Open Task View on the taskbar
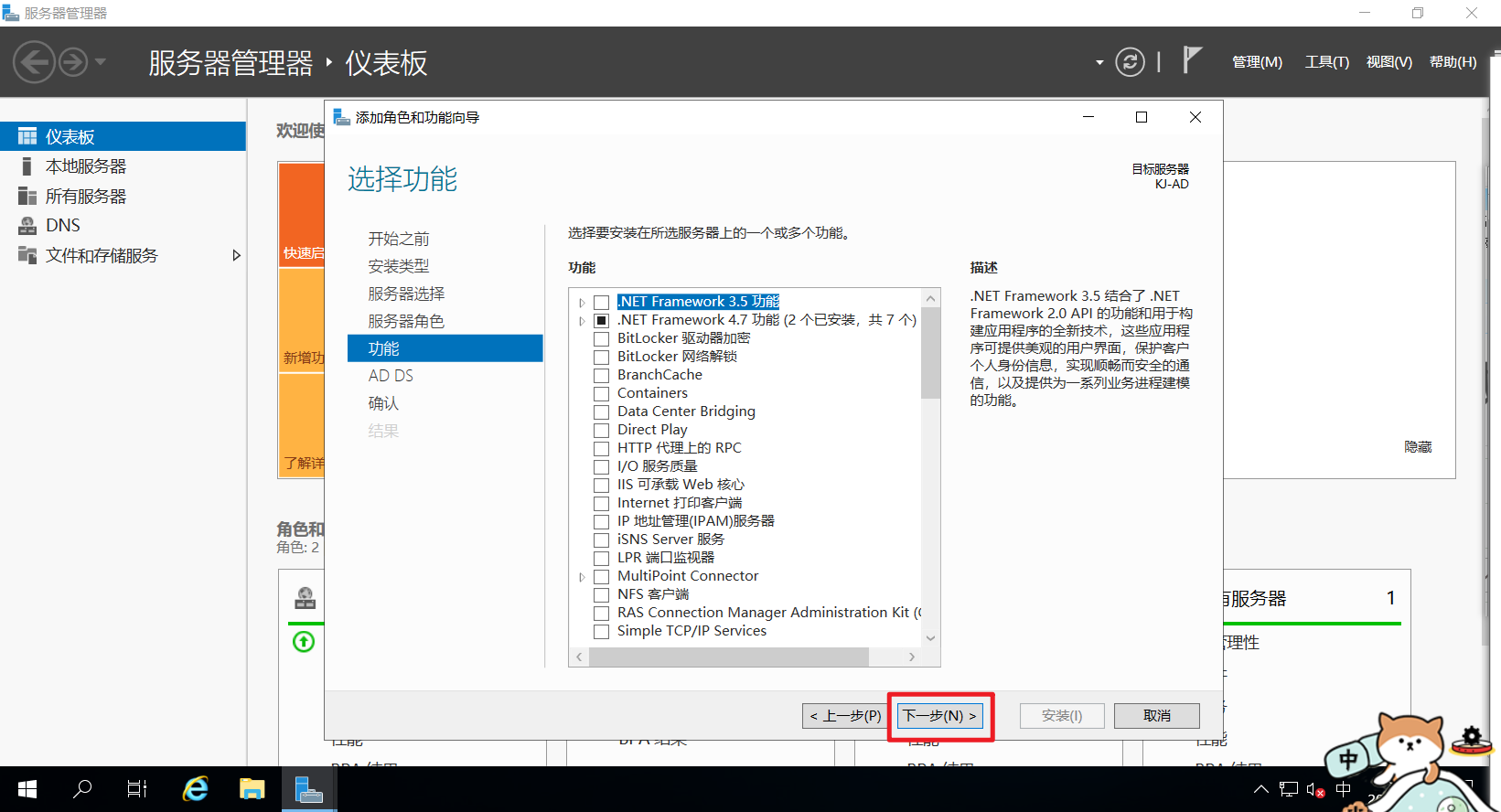 [x=137, y=789]
